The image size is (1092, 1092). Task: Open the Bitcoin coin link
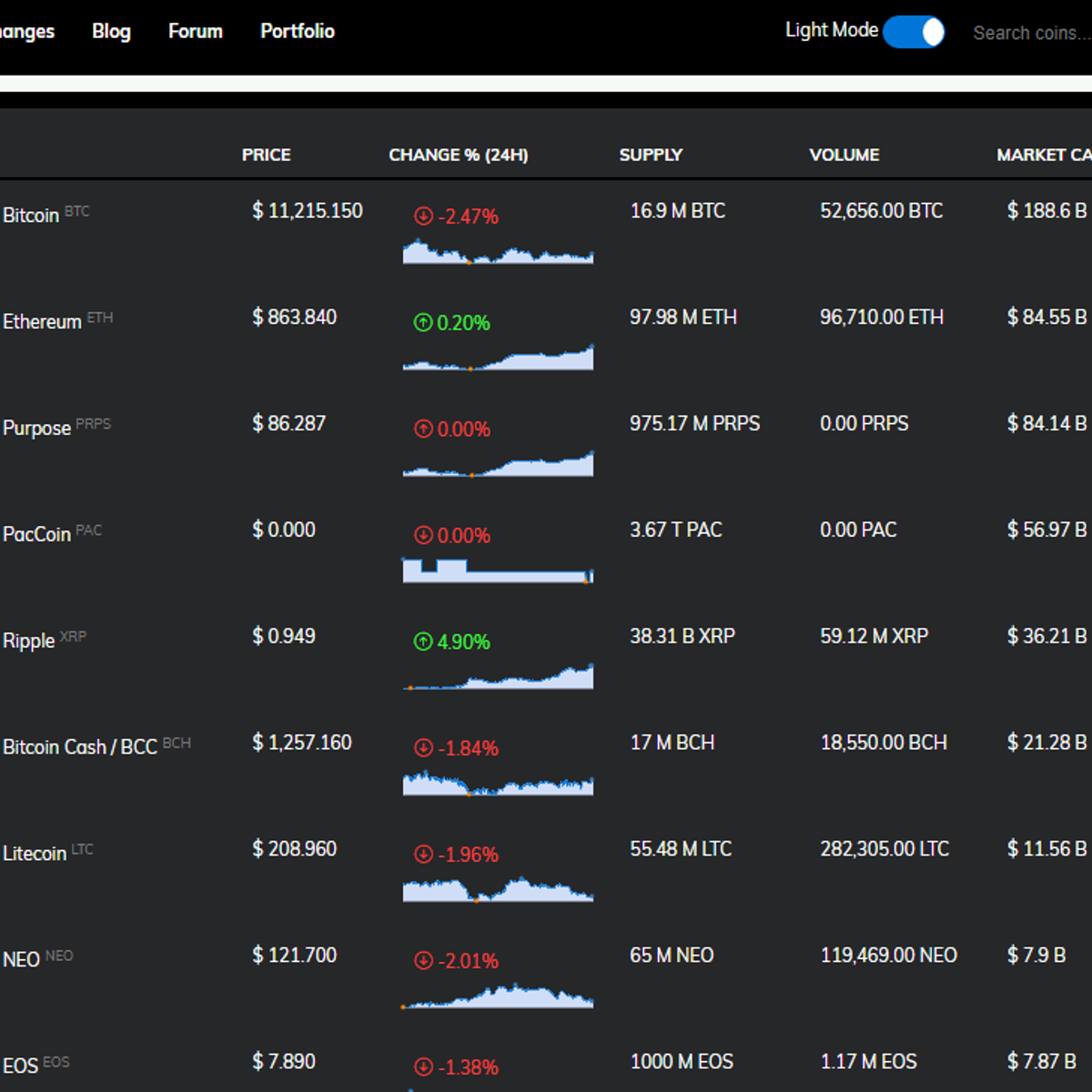point(31,216)
